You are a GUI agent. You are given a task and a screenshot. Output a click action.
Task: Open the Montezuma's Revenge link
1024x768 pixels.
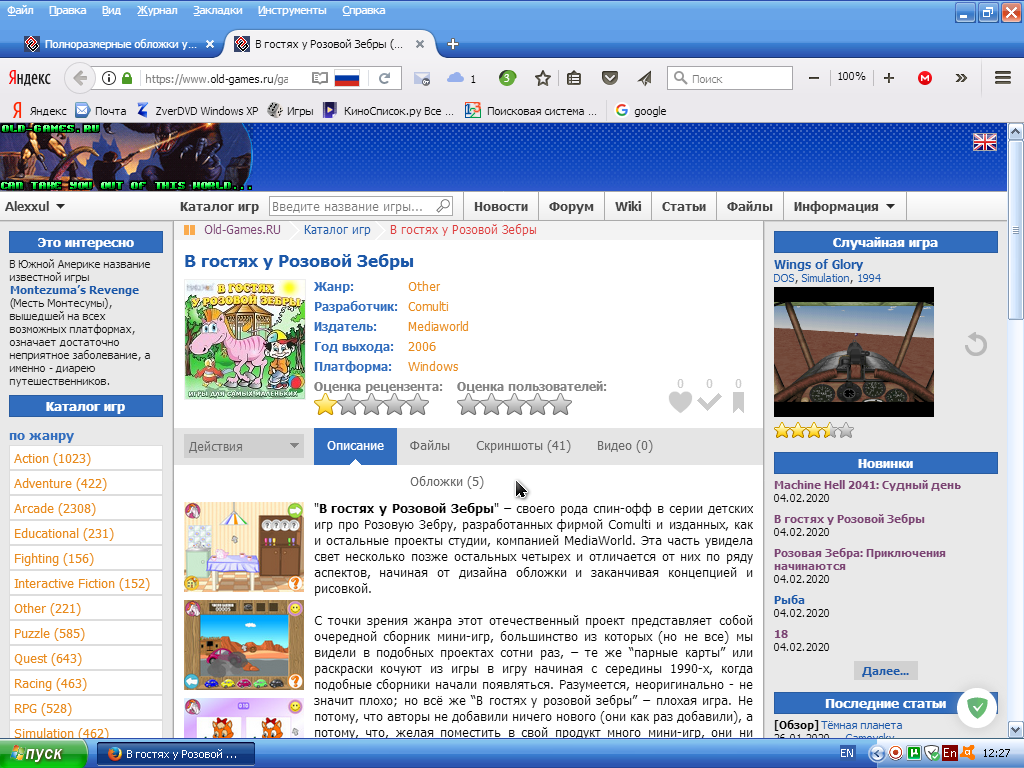(74, 290)
